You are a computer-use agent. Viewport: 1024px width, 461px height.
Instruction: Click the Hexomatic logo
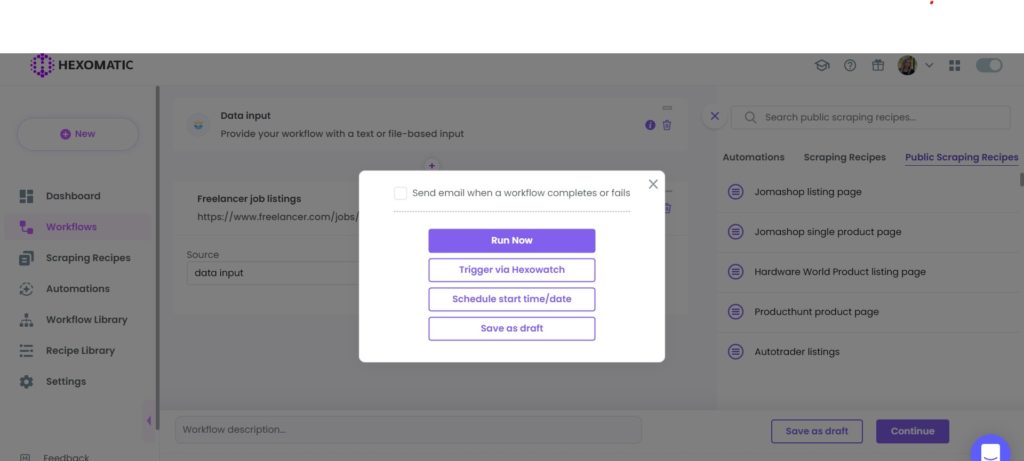click(82, 65)
